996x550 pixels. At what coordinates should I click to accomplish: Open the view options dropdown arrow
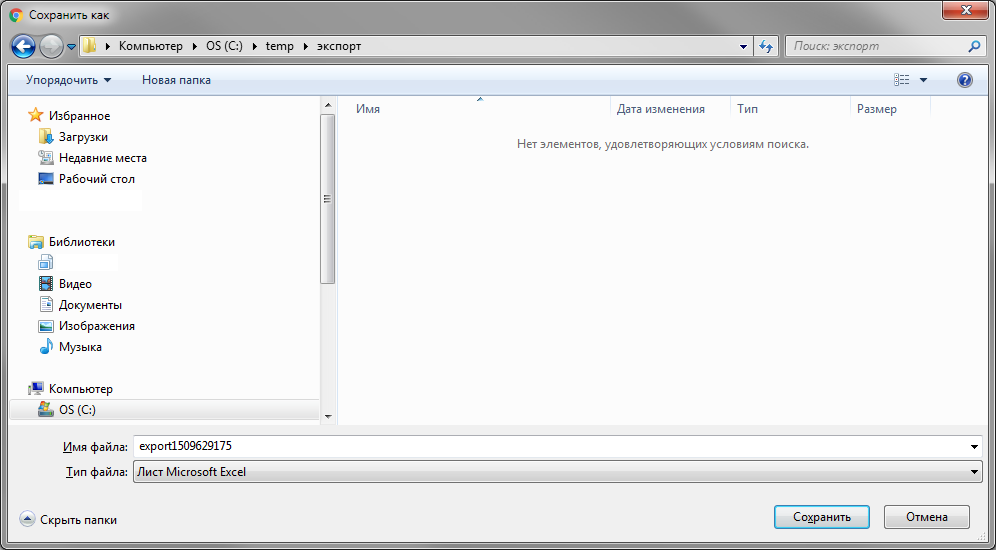point(923,80)
